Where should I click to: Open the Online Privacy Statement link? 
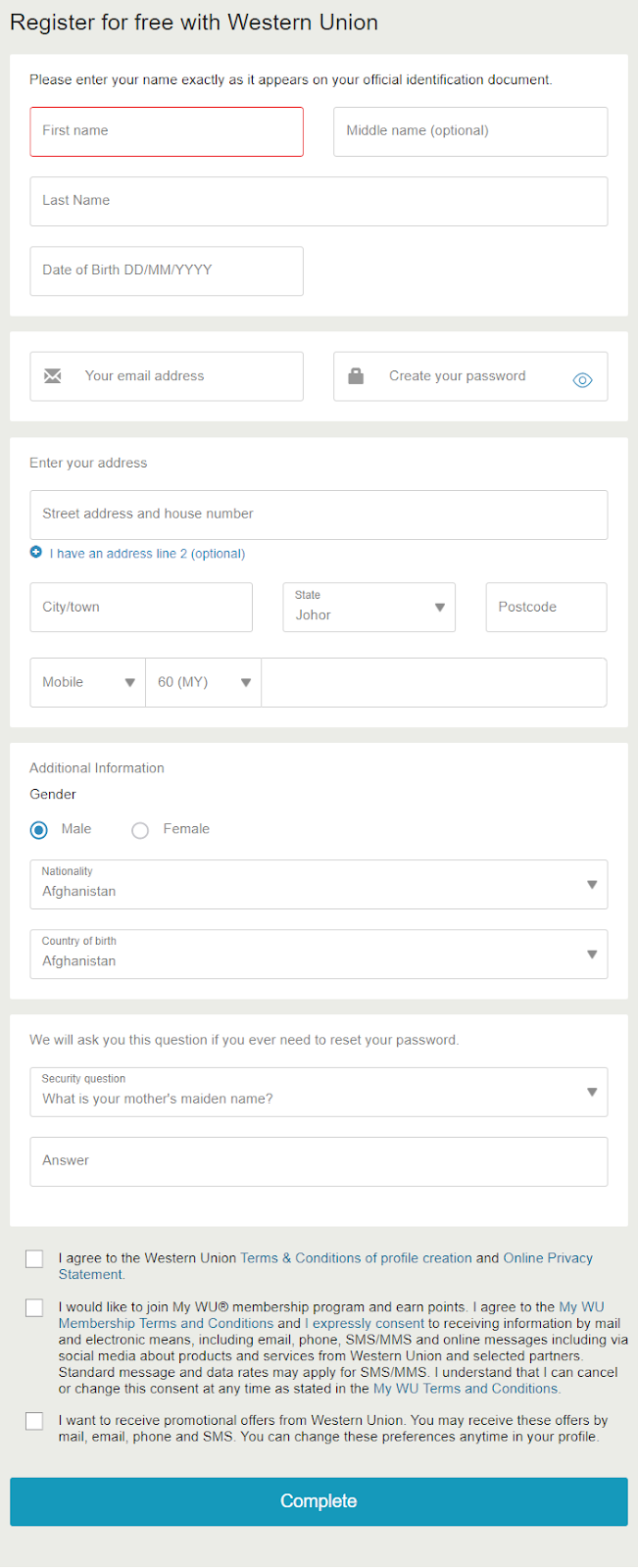(x=548, y=1258)
